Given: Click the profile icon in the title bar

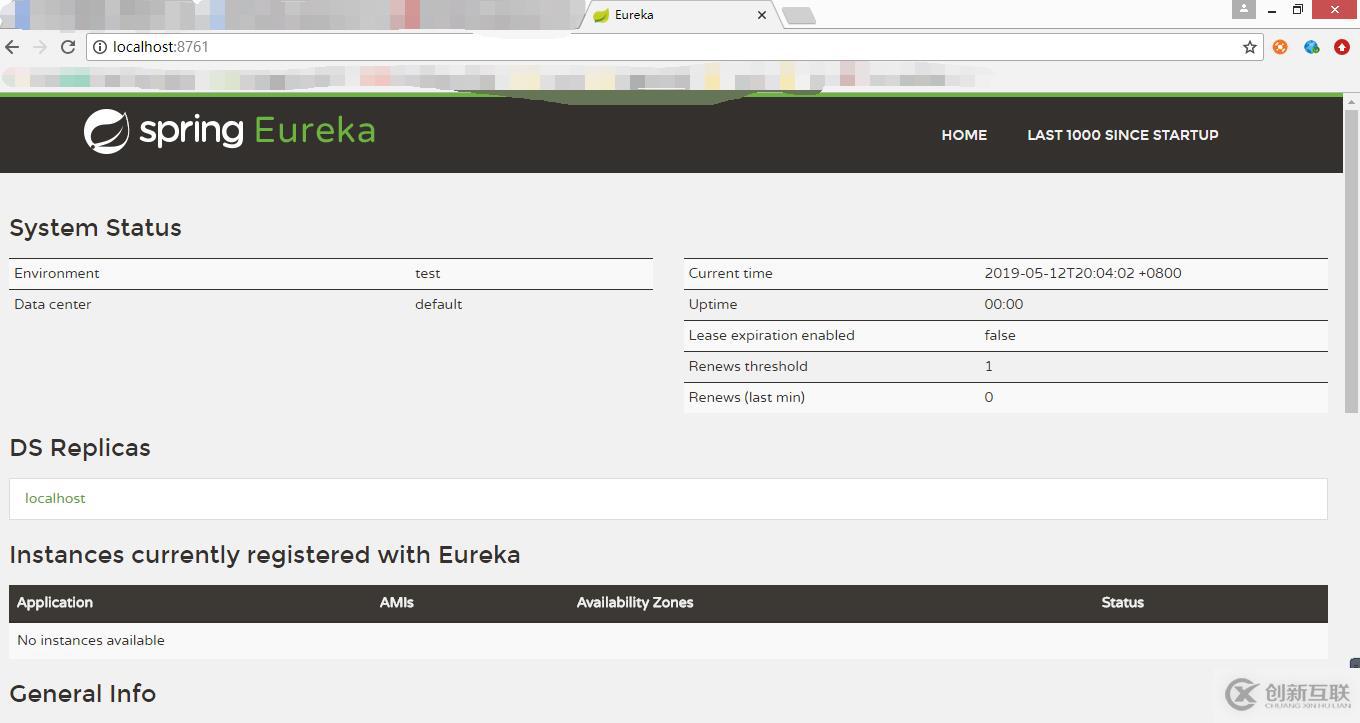Looking at the screenshot, I should tap(1243, 9).
